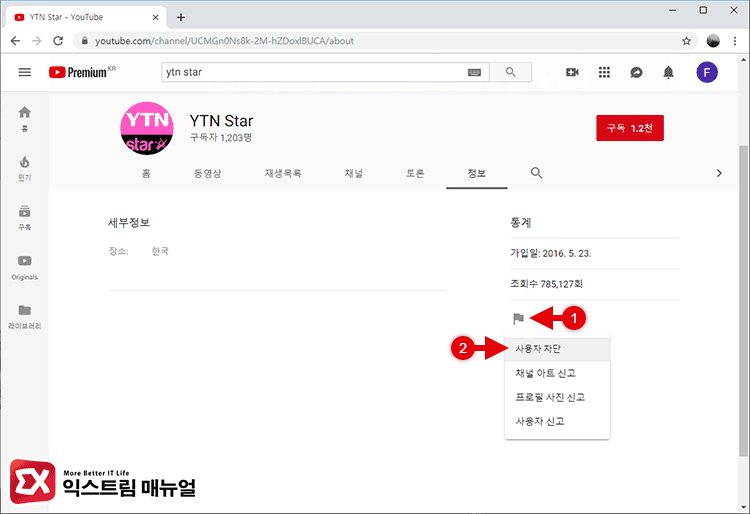The image size is (750, 514).
Task: Close the YTN Star - YouTube tab
Action: [155, 17]
